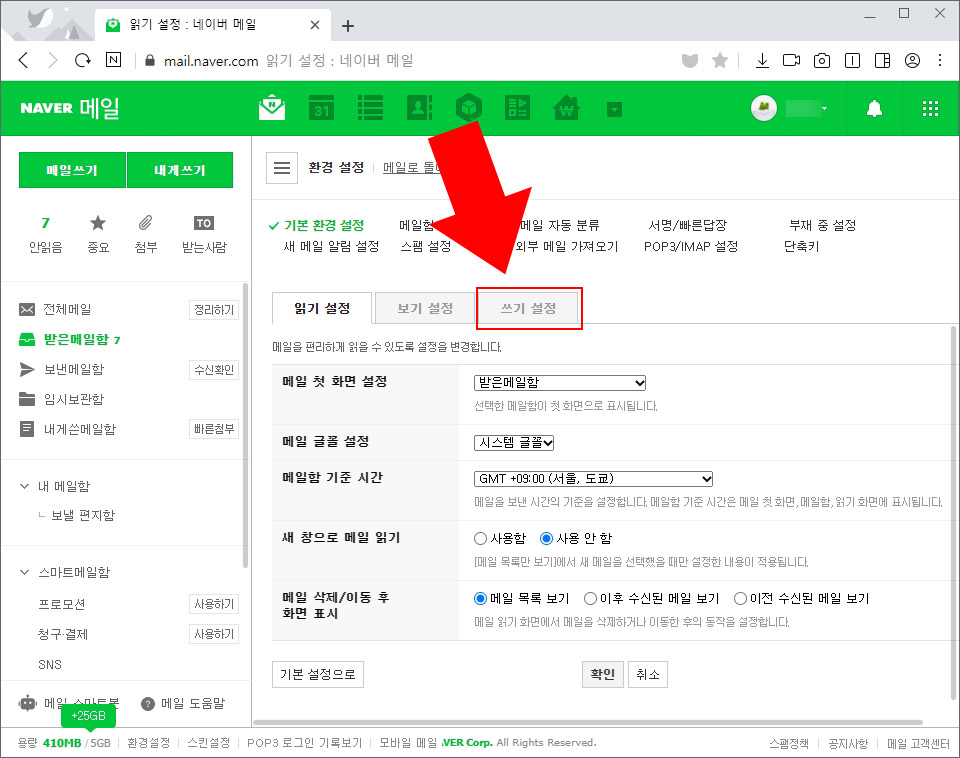Click the Naver Mail envelope icon
The image size is (960, 758).
(272, 108)
